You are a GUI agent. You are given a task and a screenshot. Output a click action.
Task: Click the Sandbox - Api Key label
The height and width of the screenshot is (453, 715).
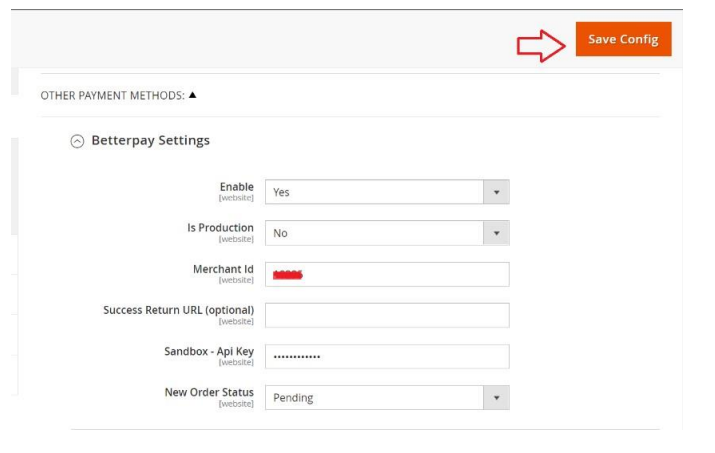[209, 351]
